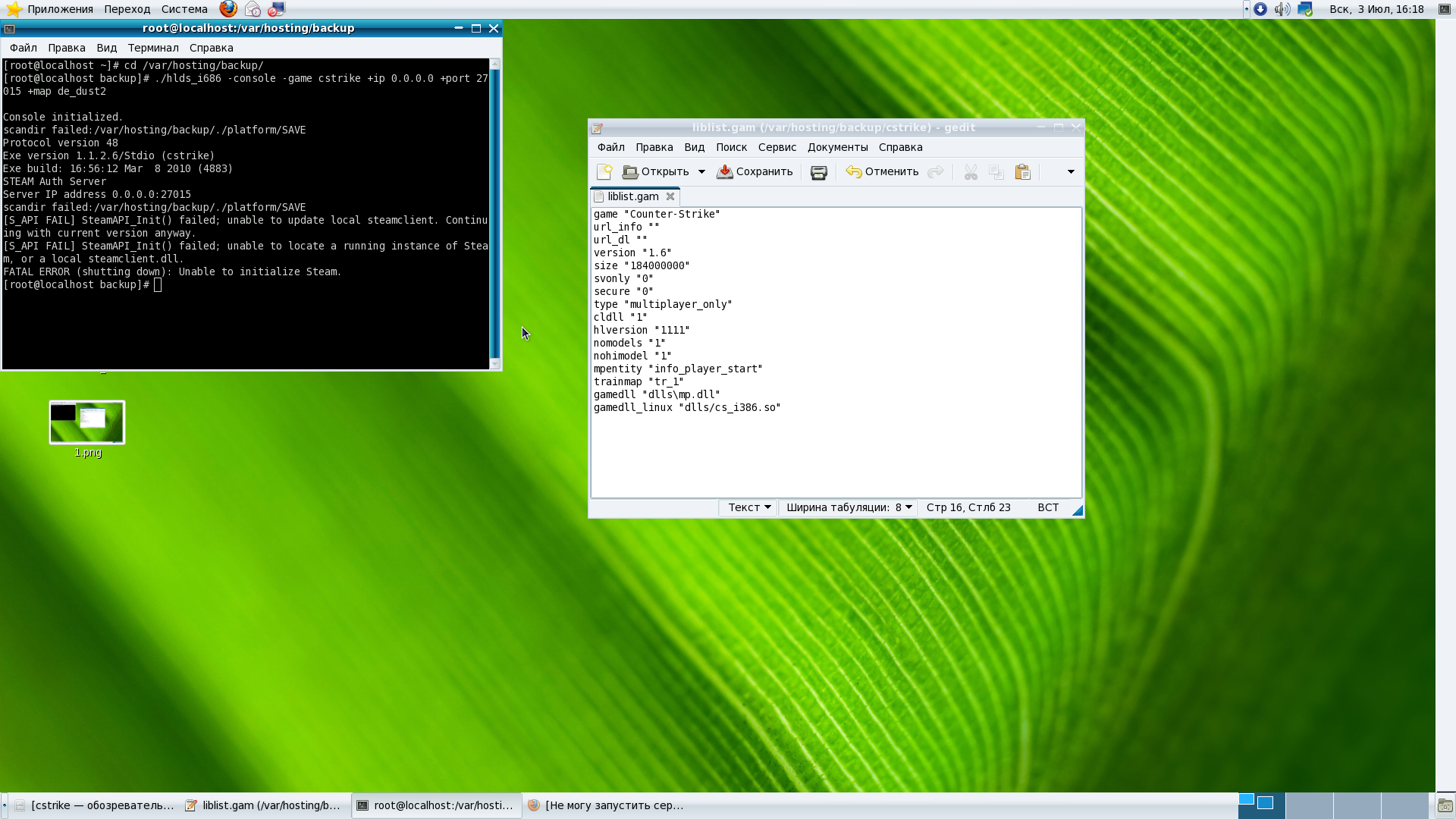Switch to the third workspace in pager
This screenshot has height=819, width=1456.
[1357, 805]
